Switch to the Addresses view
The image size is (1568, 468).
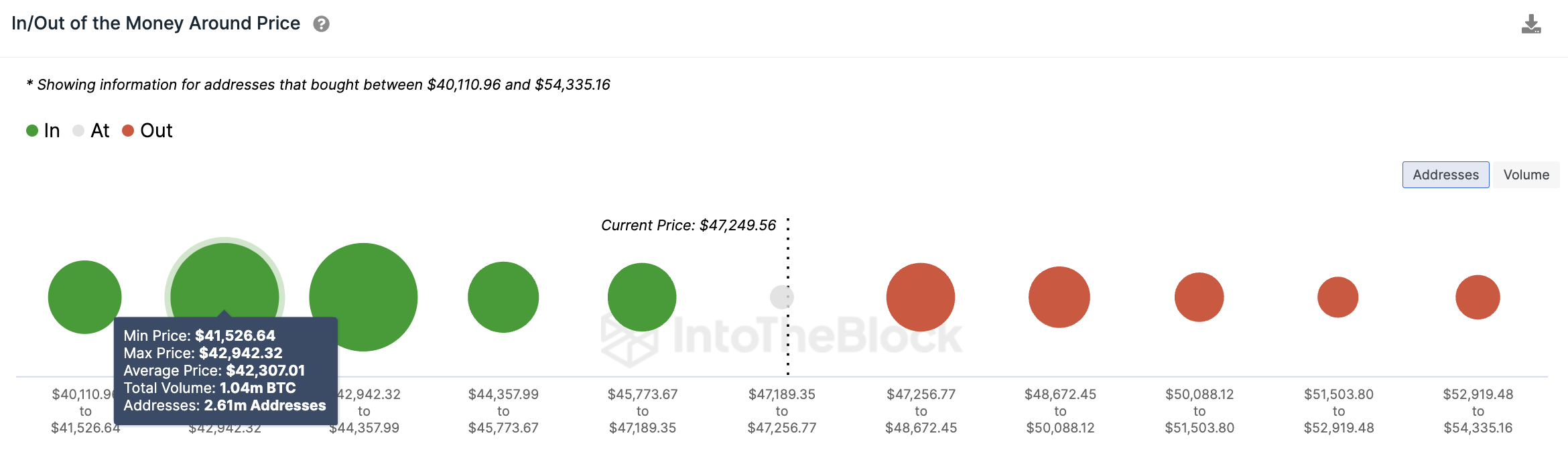[1446, 175]
